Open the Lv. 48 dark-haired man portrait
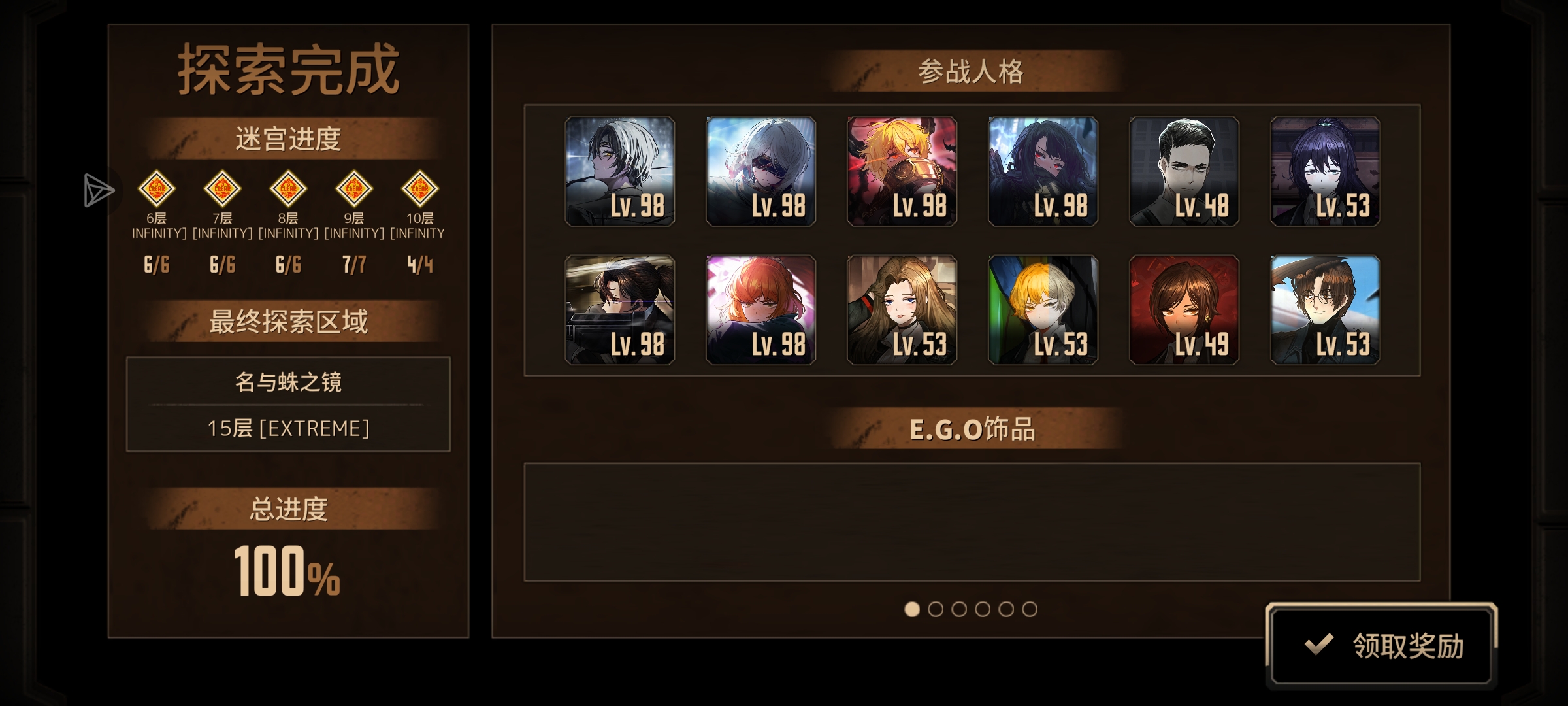The image size is (1568, 706). coord(1184,171)
